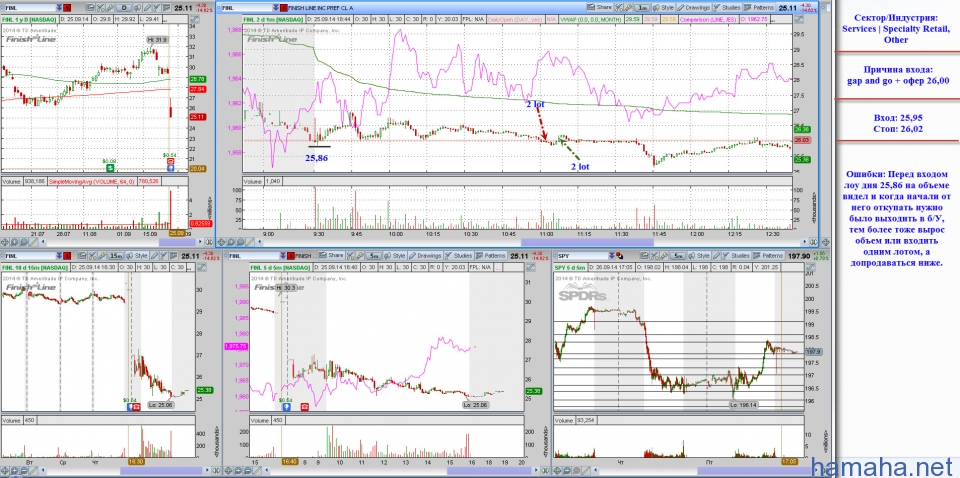The image size is (960, 478).
Task: Click patterns icon on FINL daily chart toolbar
Action: 167,7
